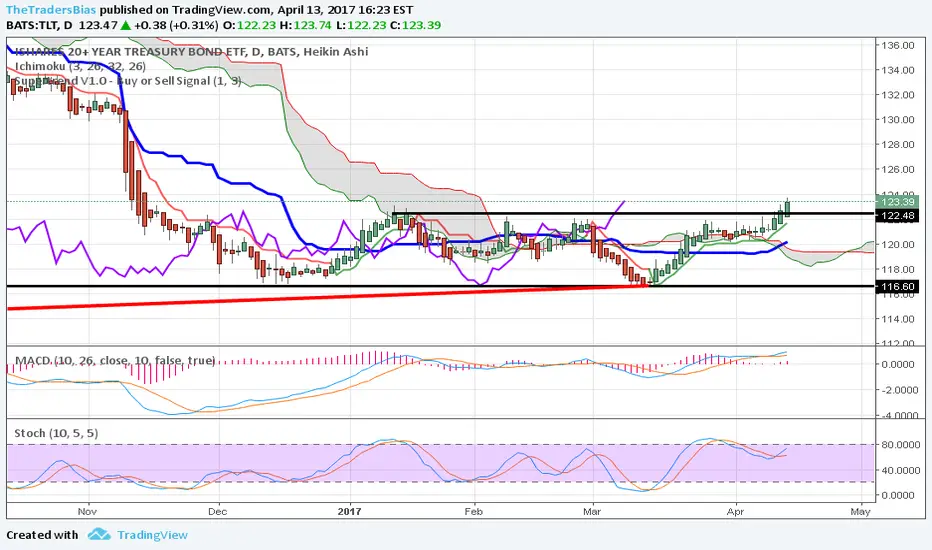Click the 136.00 price axis label
Viewport: 932px width, 550px height.
898,45
